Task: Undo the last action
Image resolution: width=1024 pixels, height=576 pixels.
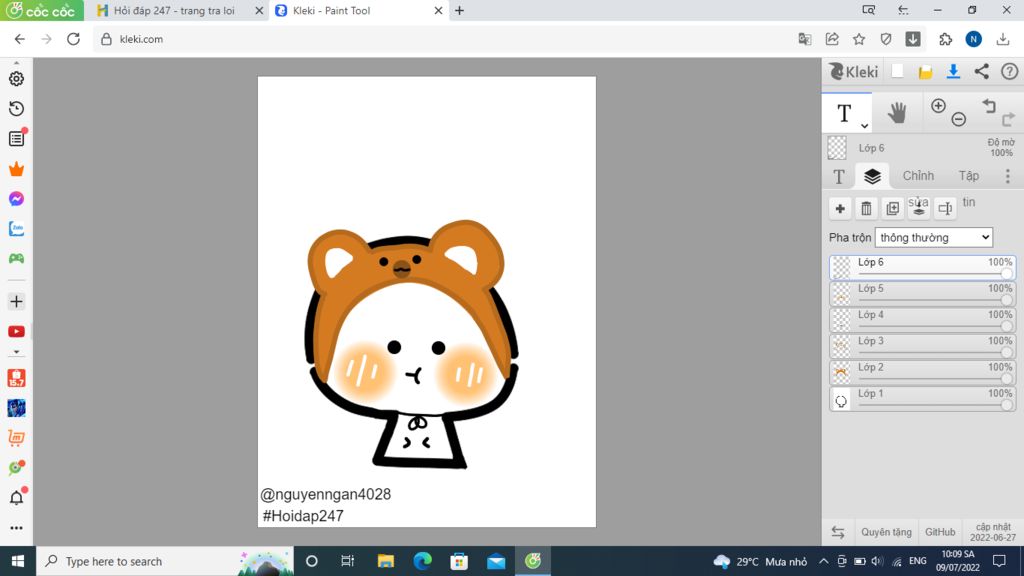Action: (x=989, y=106)
